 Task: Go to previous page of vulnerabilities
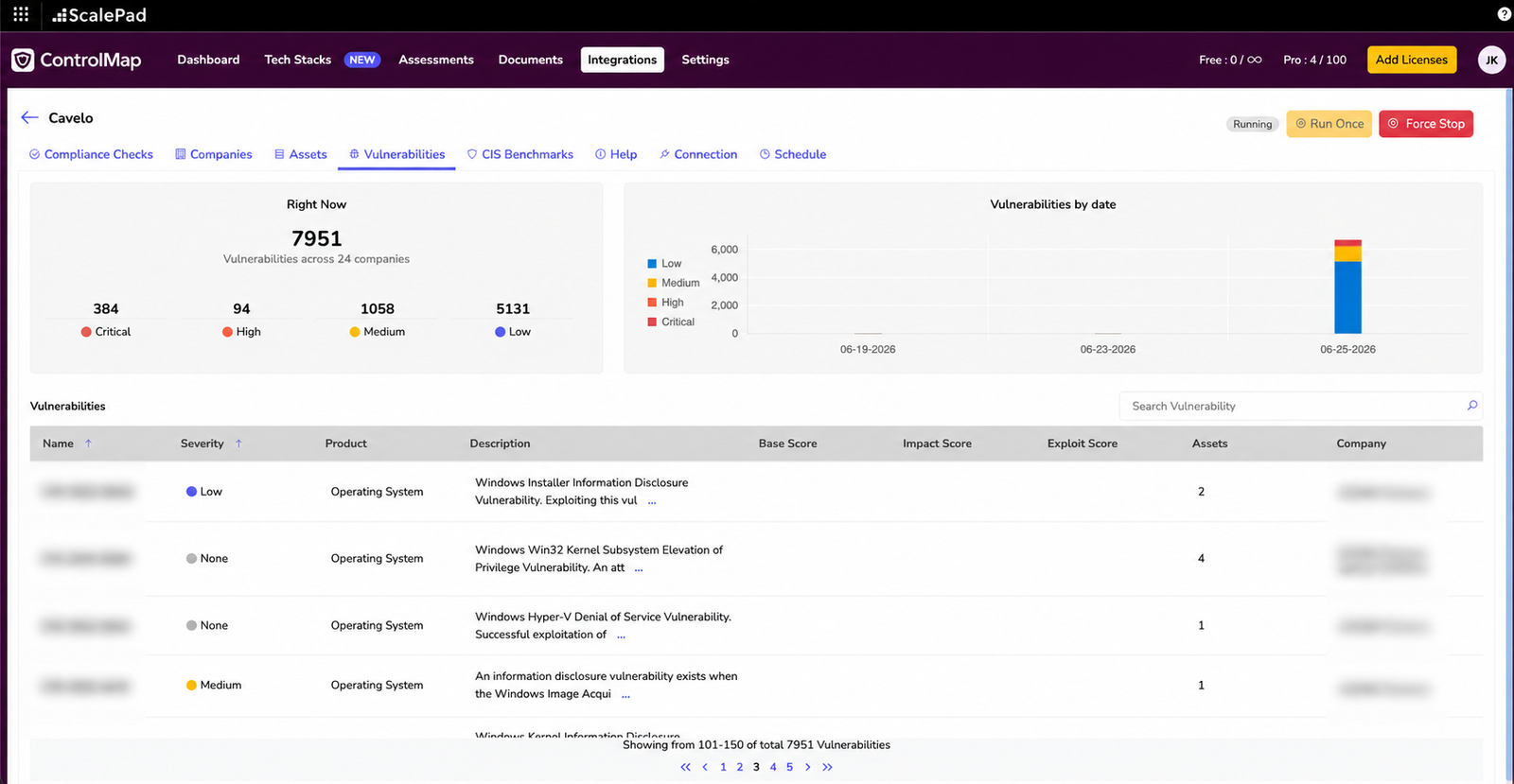705,767
